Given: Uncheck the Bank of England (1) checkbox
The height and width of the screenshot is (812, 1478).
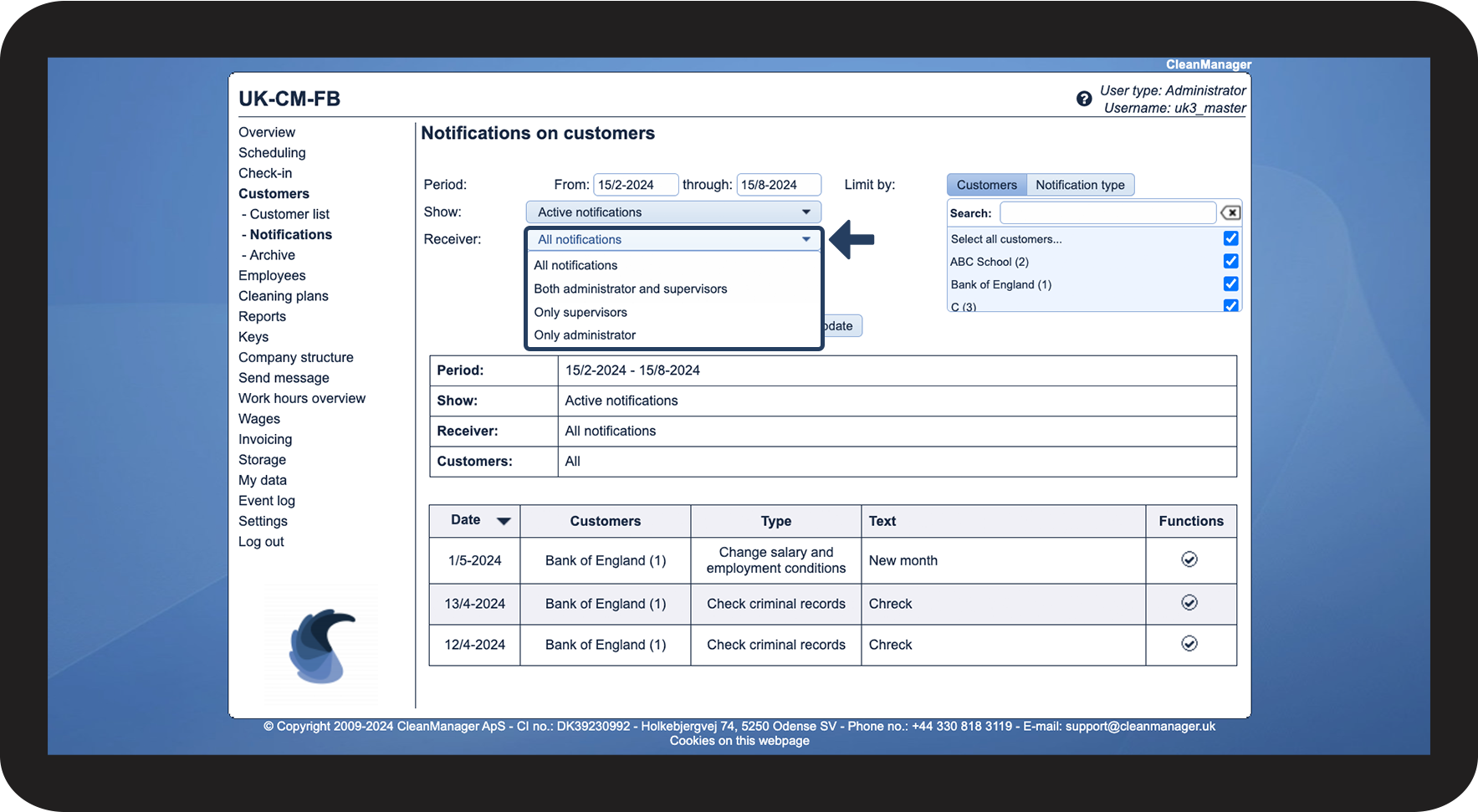Looking at the screenshot, I should (x=1230, y=284).
